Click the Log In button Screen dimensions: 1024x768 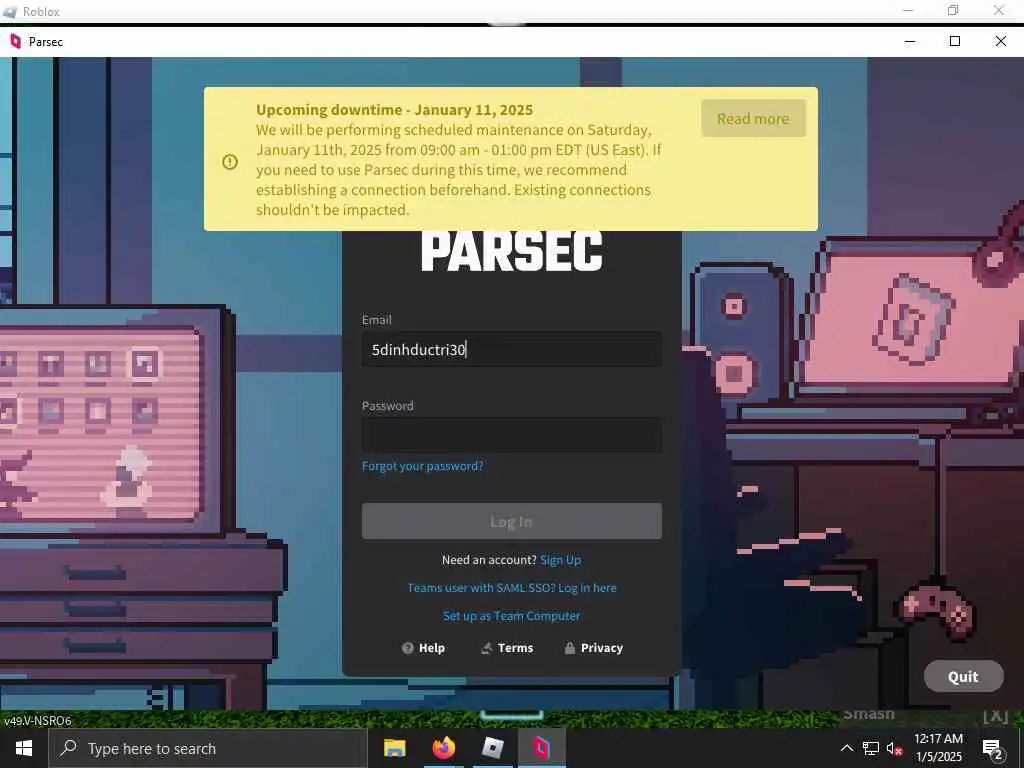(511, 521)
